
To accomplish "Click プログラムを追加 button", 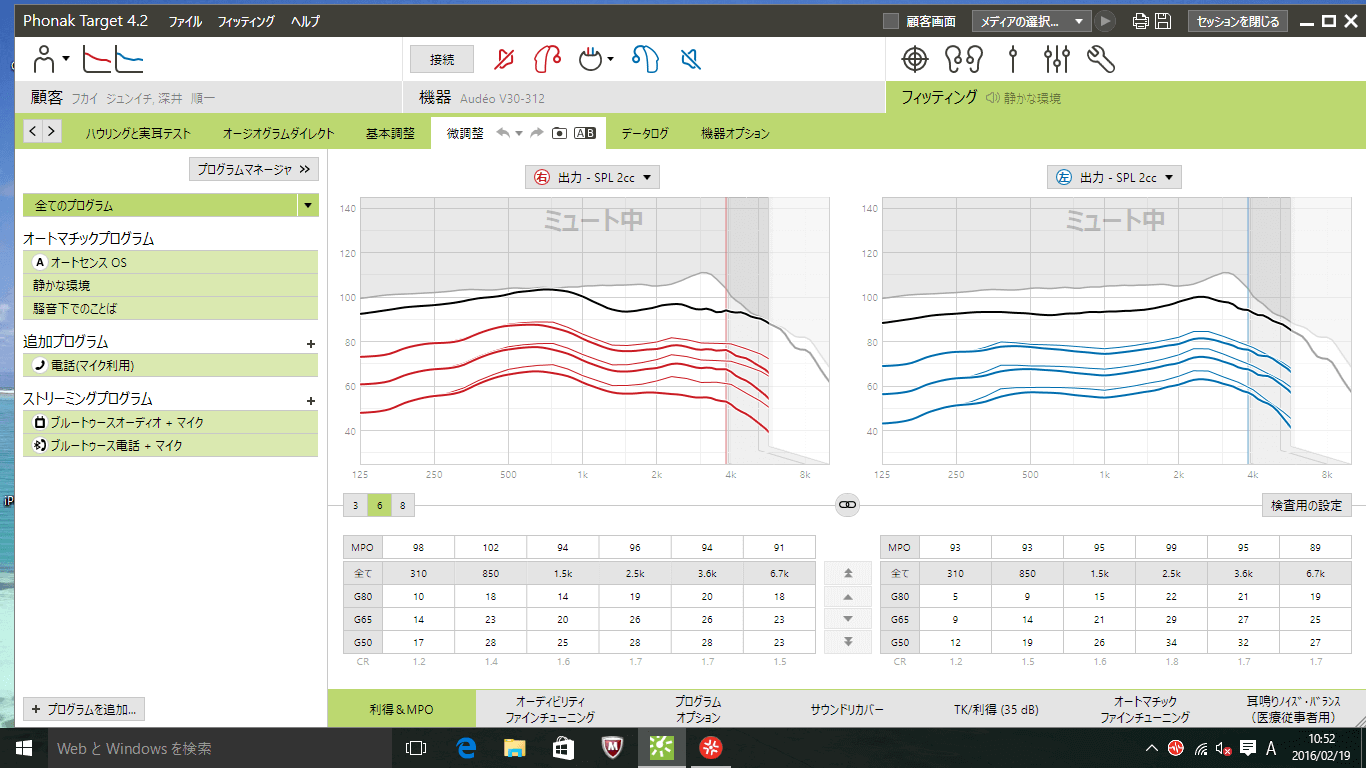I will (84, 709).
